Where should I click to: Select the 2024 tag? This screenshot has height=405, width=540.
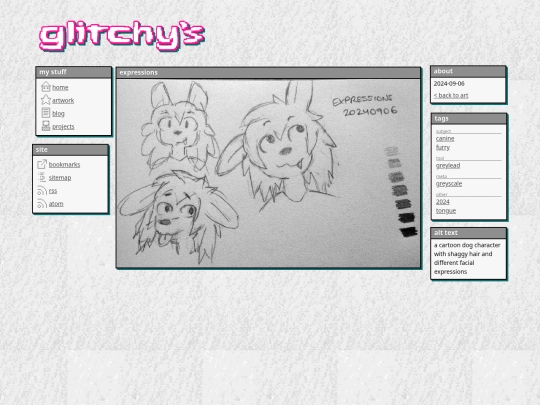[443, 202]
